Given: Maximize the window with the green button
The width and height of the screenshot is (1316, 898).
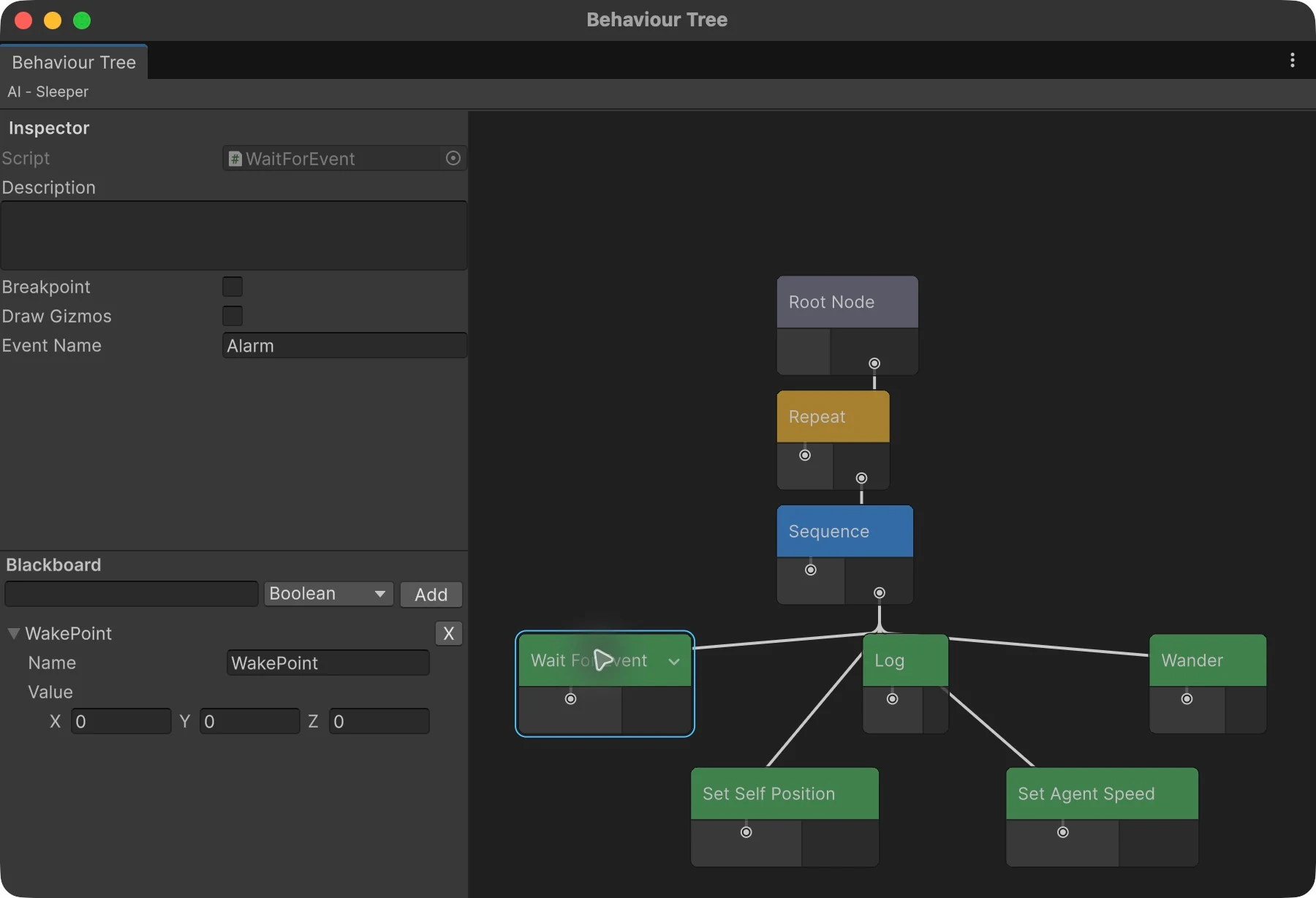Looking at the screenshot, I should [x=82, y=20].
